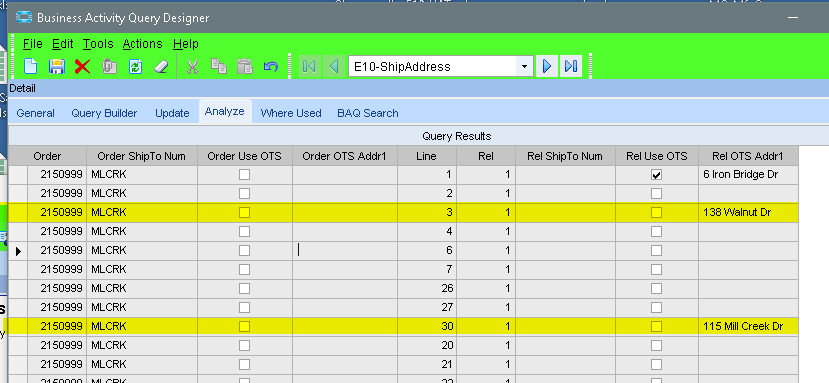Click the paperclip attachment icon
The height and width of the screenshot is (383, 829).
coord(109,66)
